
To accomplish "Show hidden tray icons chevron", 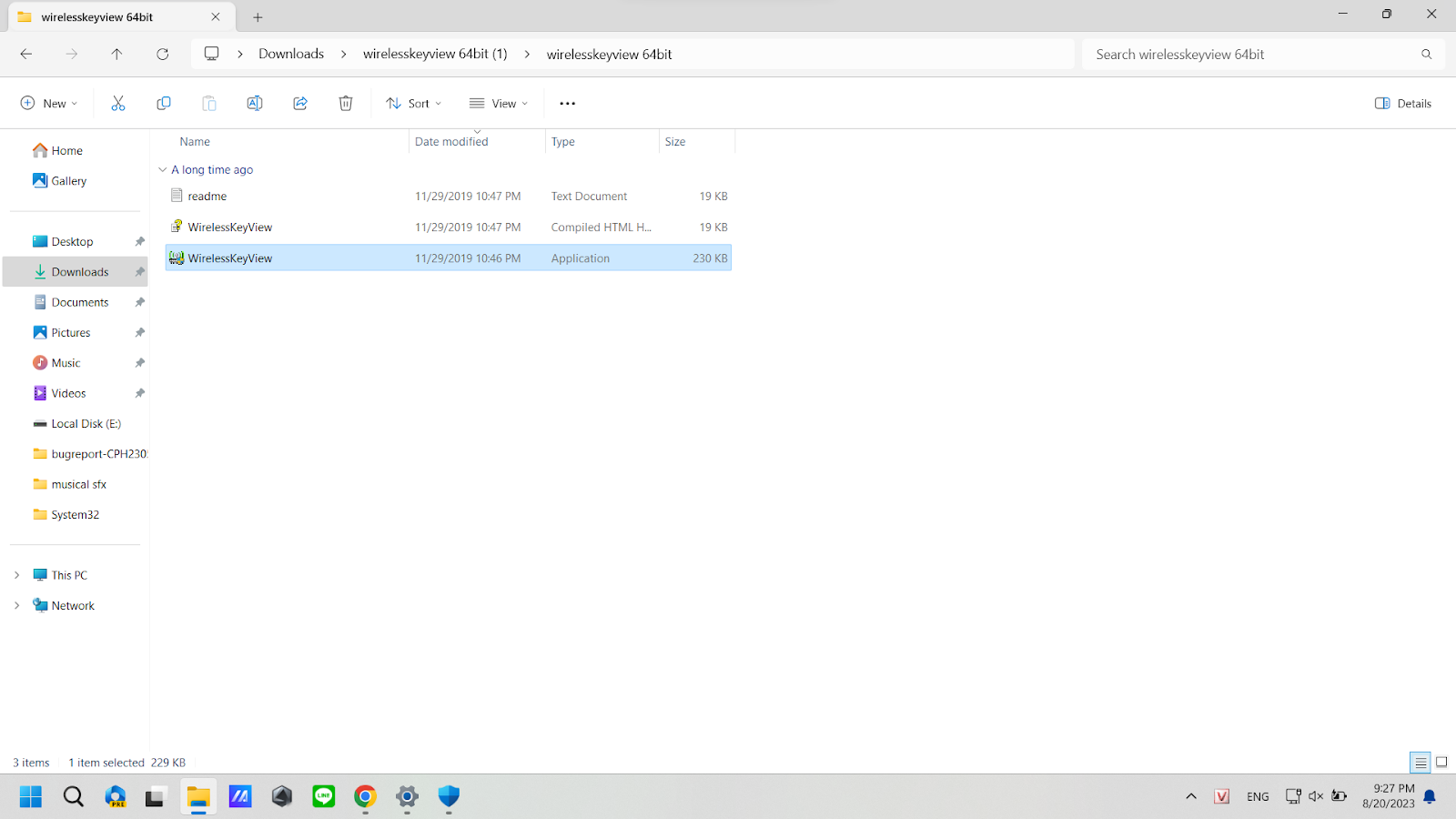I will 1191,796.
